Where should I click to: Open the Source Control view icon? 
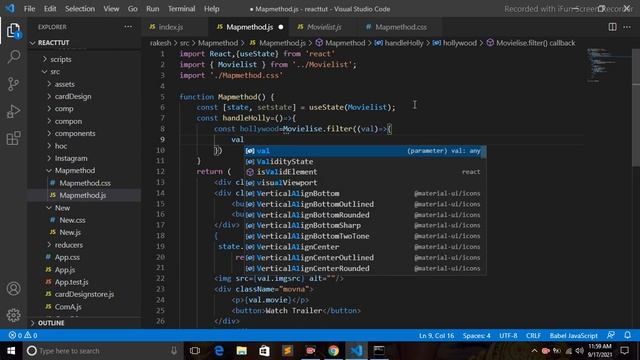click(13, 84)
